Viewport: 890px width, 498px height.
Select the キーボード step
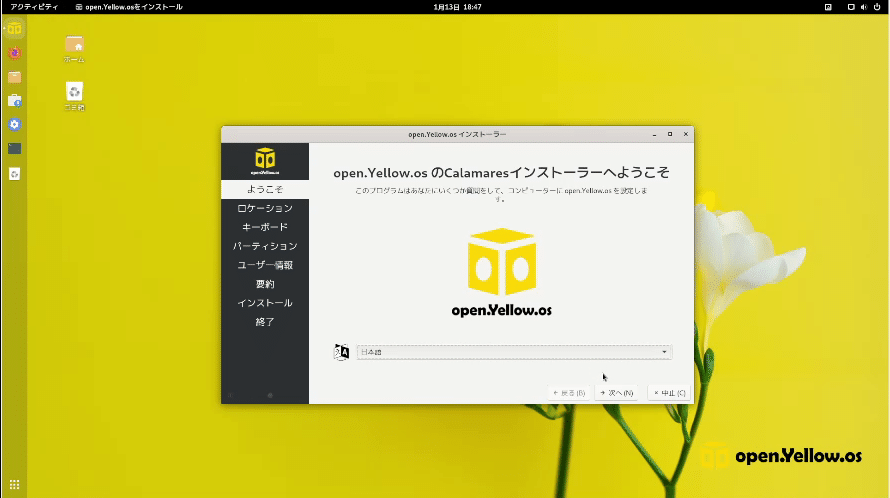pos(265,227)
